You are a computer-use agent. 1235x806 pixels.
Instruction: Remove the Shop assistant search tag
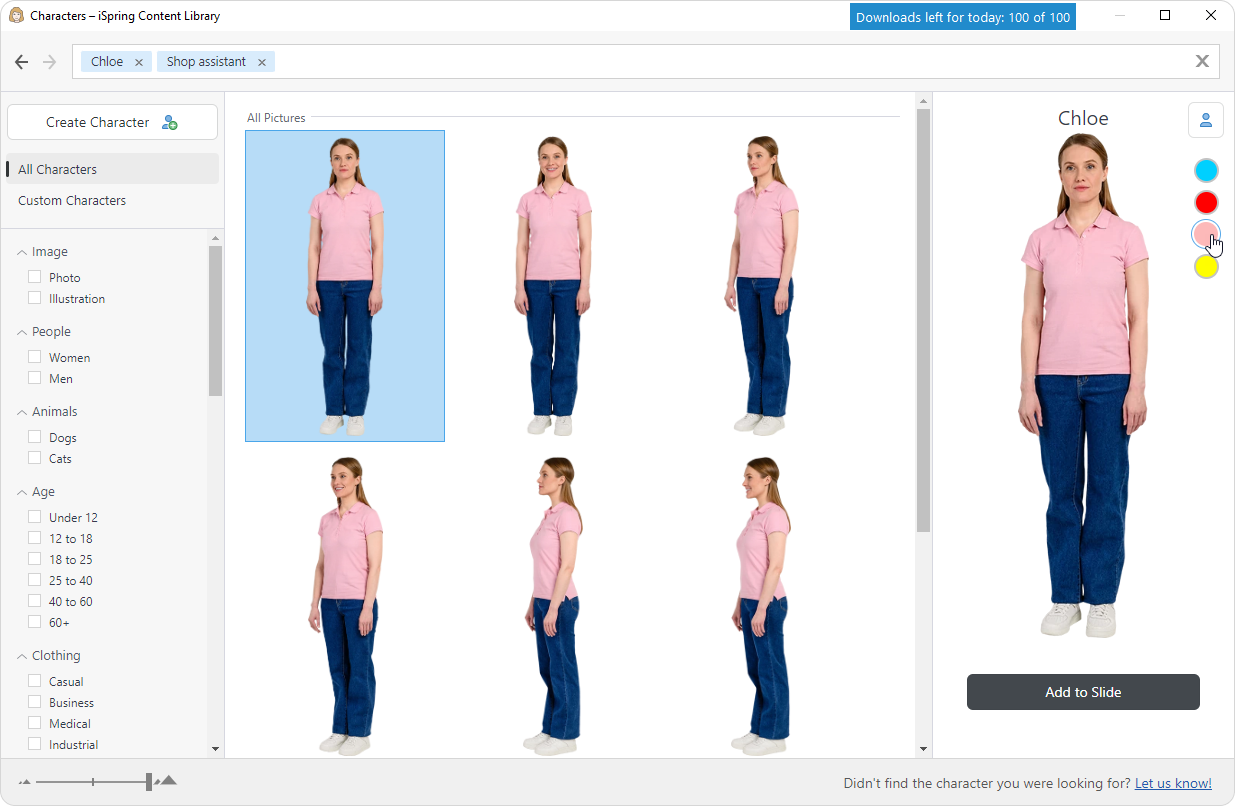coord(262,62)
